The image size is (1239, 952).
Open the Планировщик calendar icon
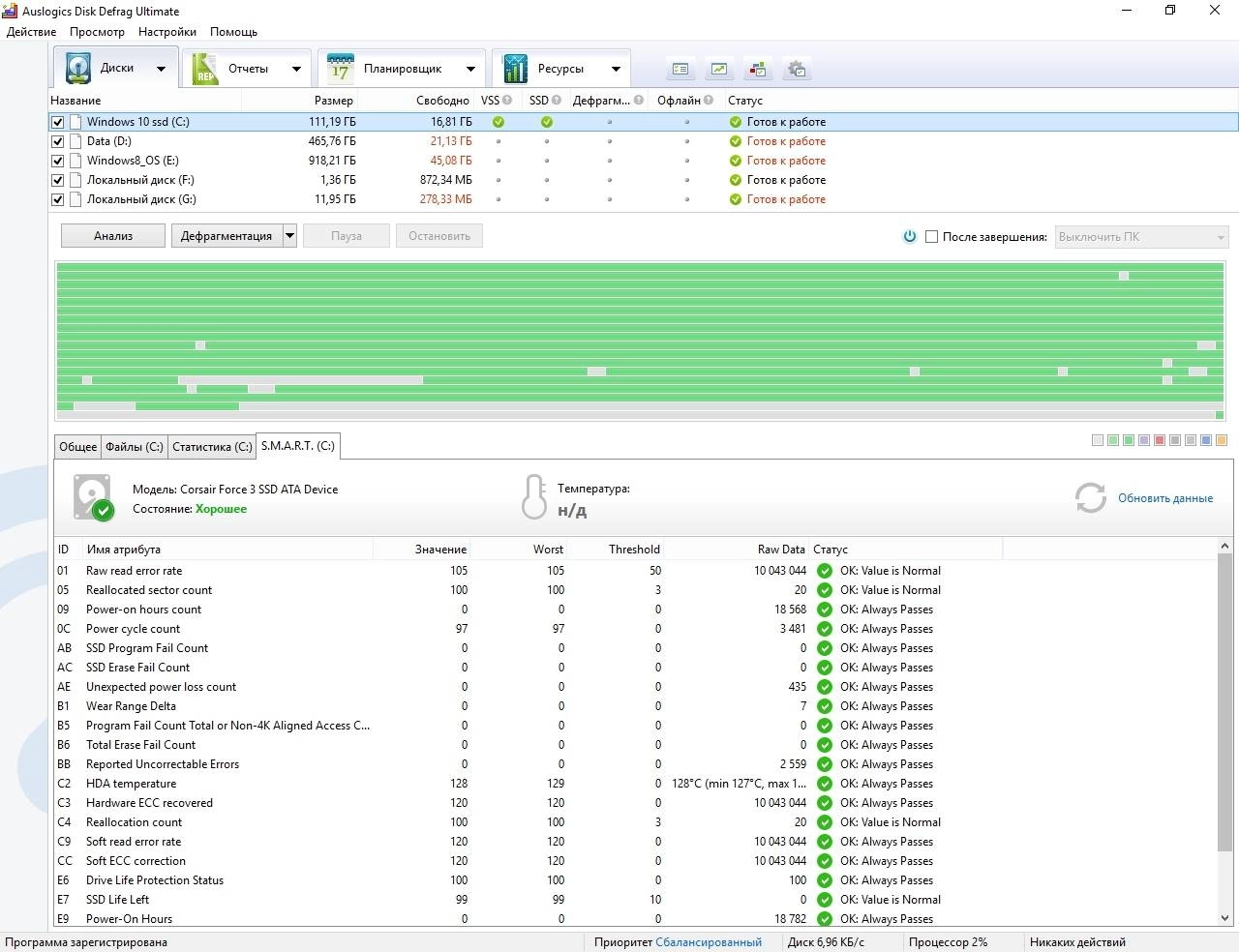[340, 69]
